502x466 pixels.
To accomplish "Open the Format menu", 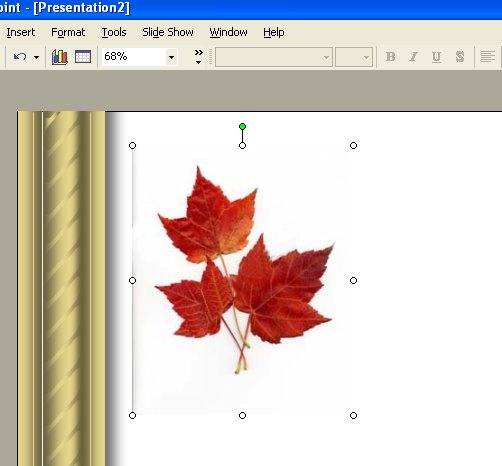I will [x=68, y=32].
